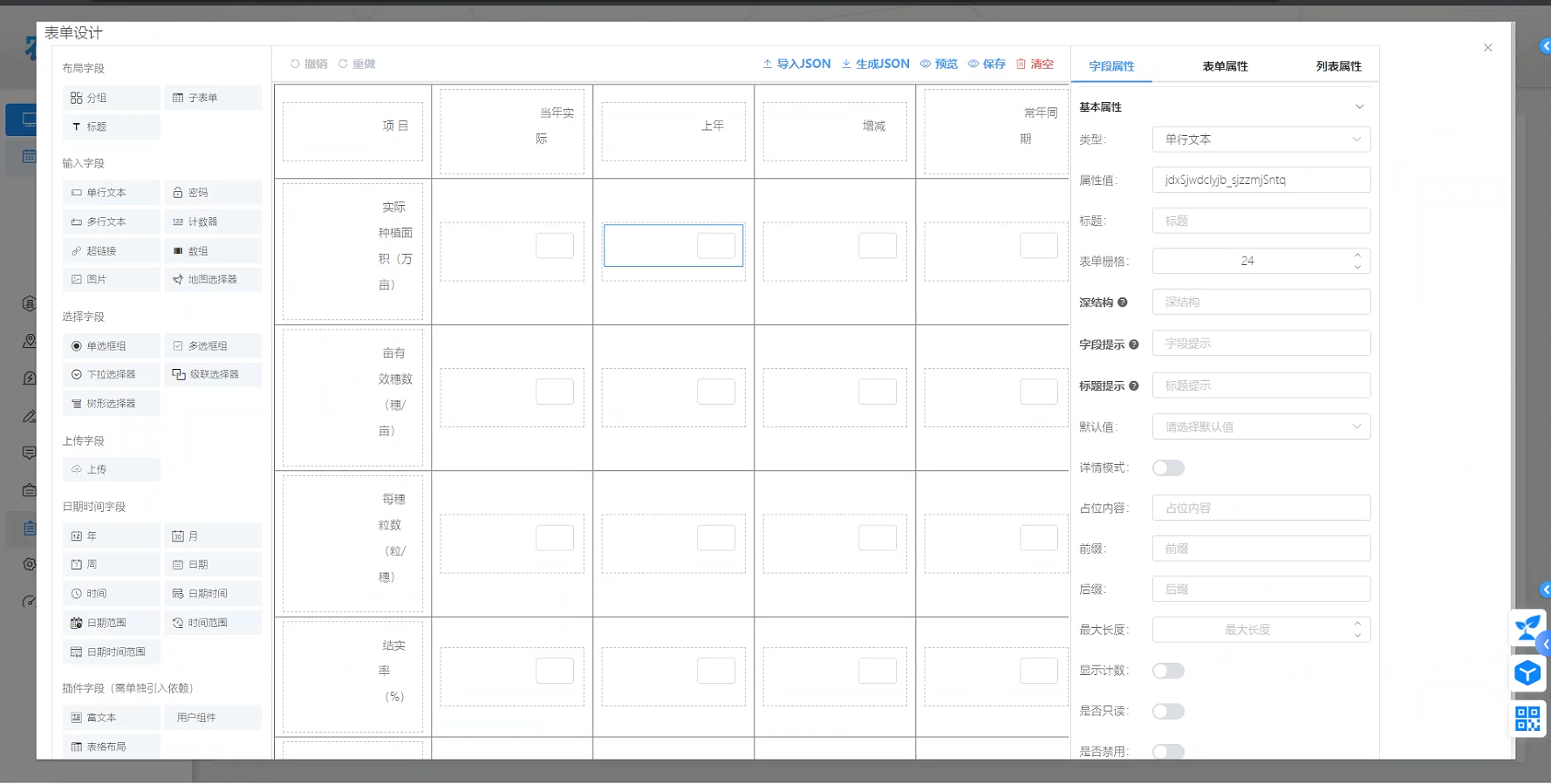Image resolution: width=1551 pixels, height=784 pixels.
Task: Click the 重做 redo button
Action: tap(357, 64)
